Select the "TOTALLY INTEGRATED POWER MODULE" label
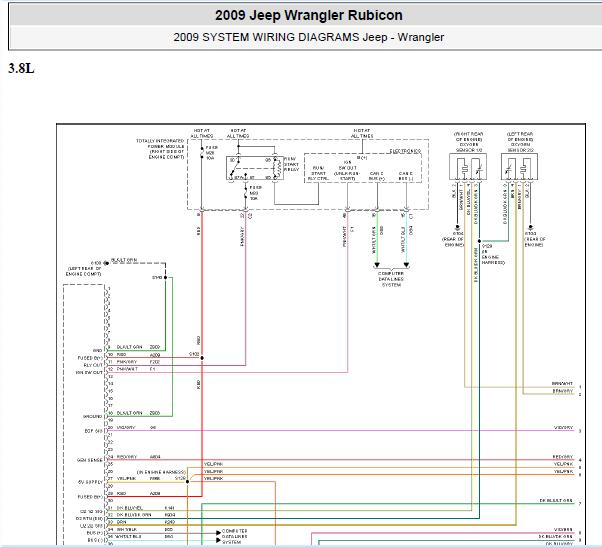 (160, 149)
